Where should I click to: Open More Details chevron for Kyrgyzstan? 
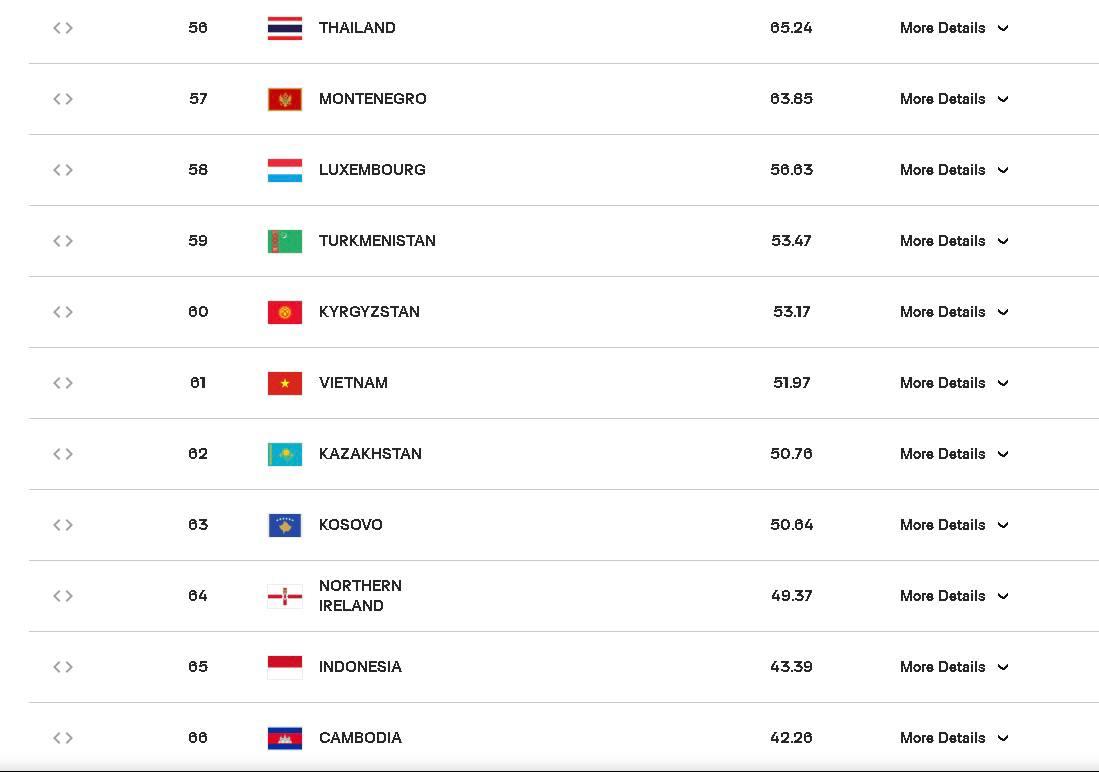[1003, 312]
